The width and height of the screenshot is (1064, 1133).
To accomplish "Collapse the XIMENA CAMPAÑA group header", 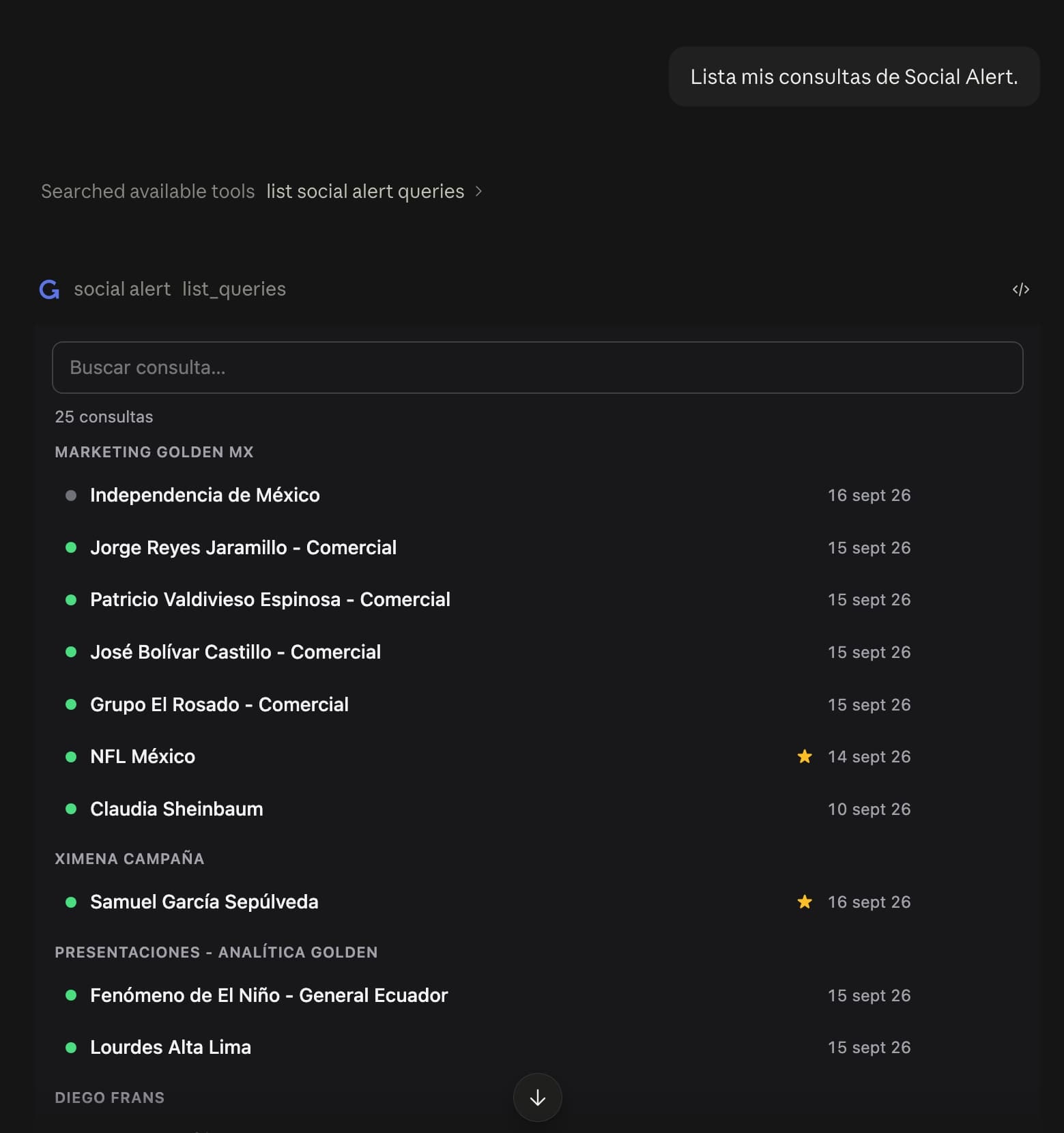I will coord(130,859).
